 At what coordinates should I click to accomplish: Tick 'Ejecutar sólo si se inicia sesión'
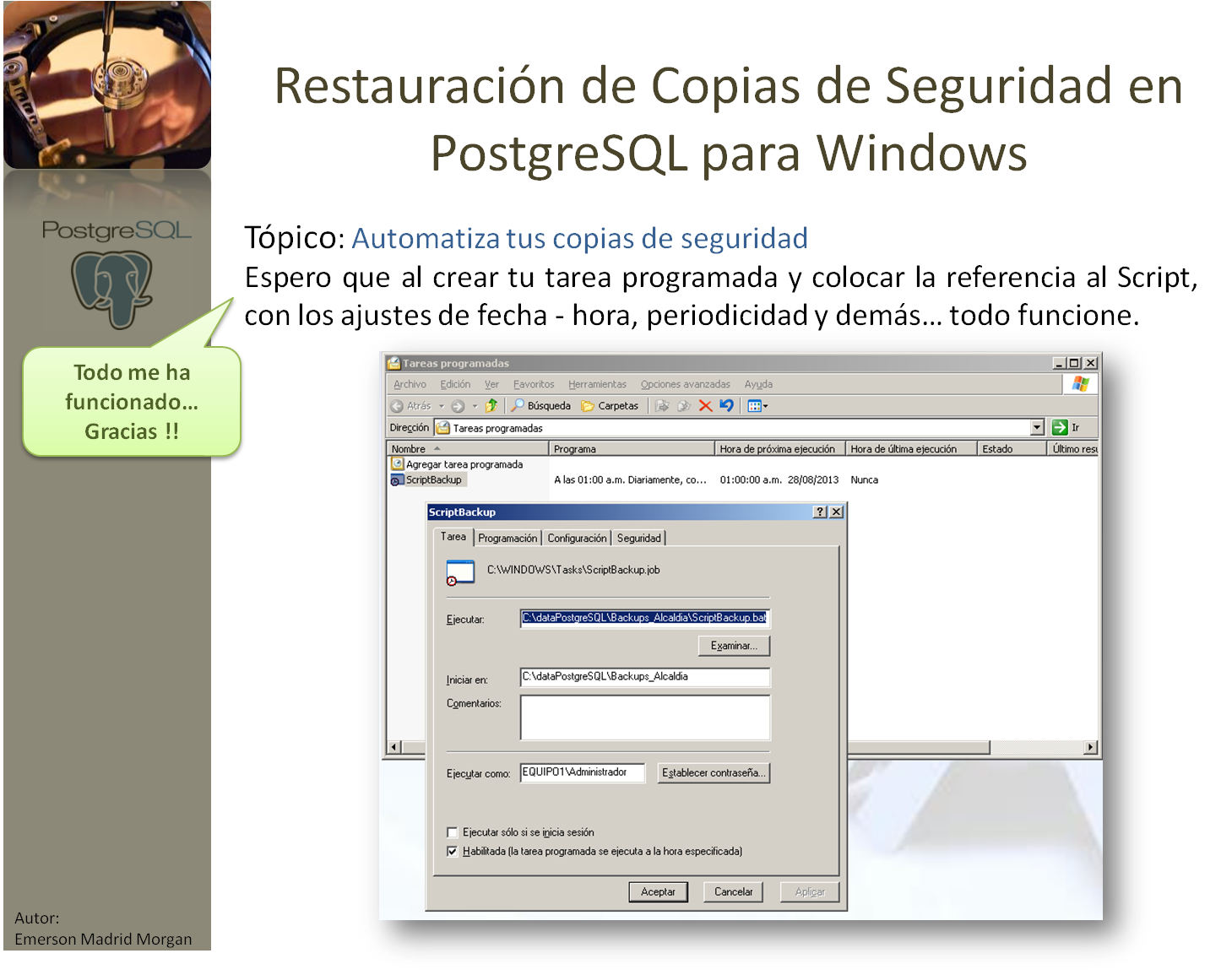point(452,832)
